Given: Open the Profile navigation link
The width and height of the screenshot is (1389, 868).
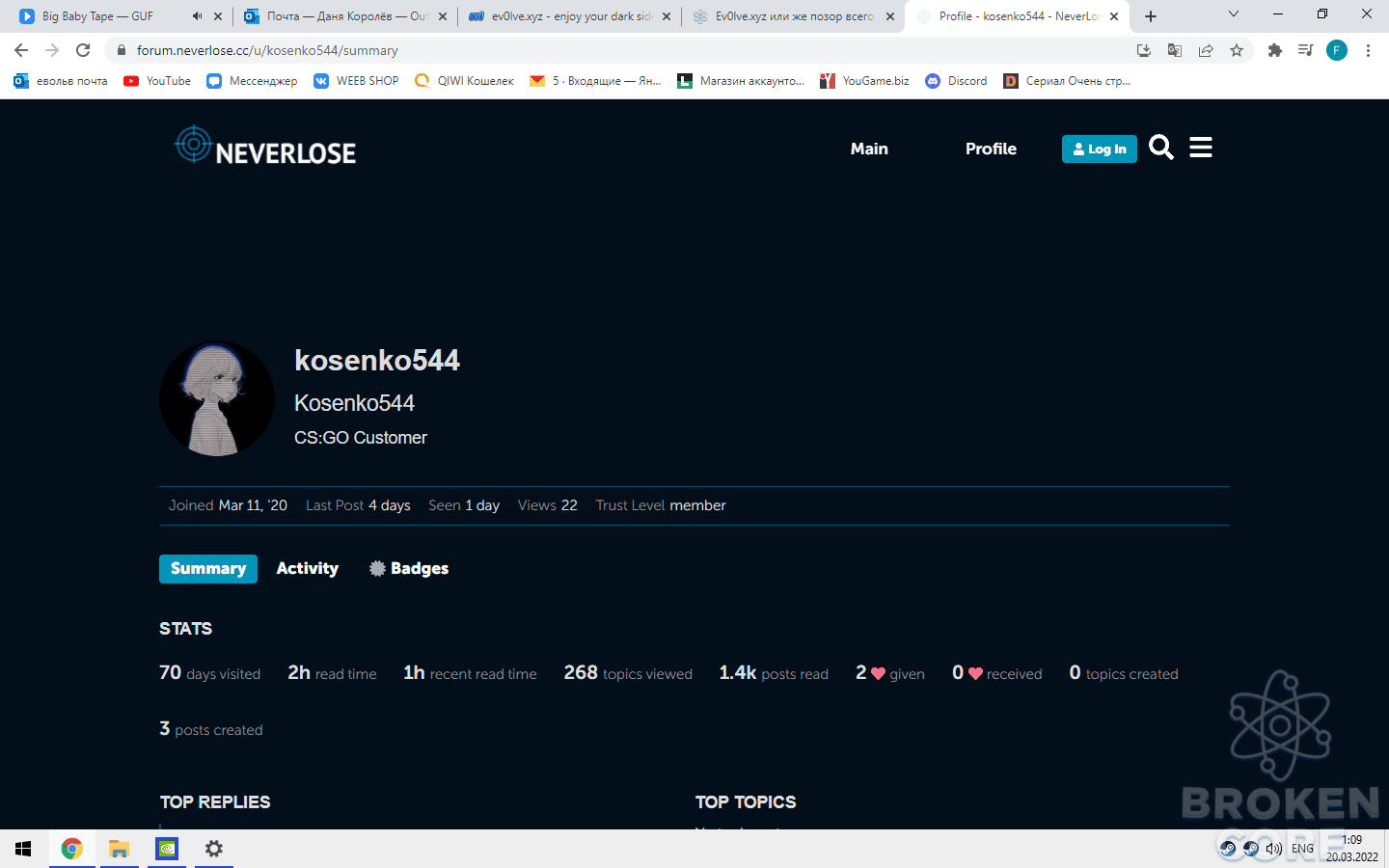Looking at the screenshot, I should coord(991,149).
